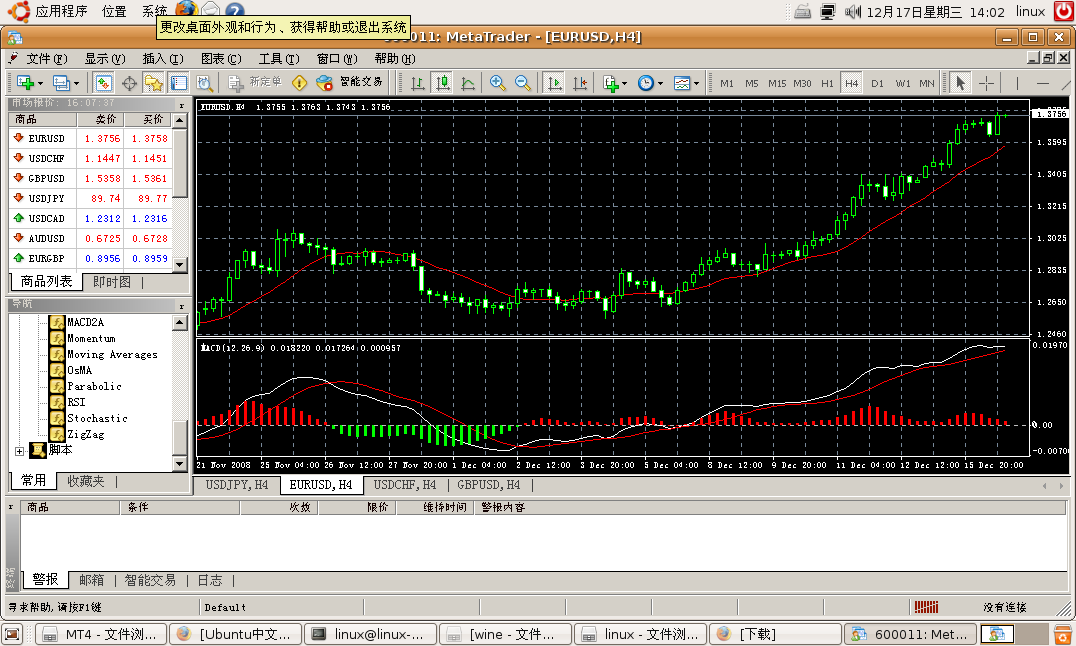The height and width of the screenshot is (646, 1076).
Task: Open the 工具 menu
Action: pos(279,58)
